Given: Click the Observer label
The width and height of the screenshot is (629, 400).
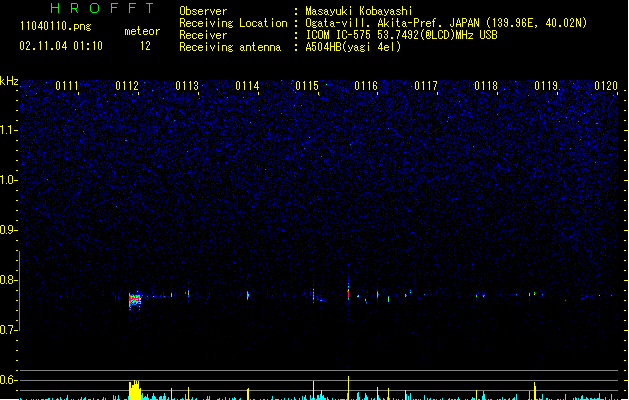Looking at the screenshot, I should click(203, 11).
